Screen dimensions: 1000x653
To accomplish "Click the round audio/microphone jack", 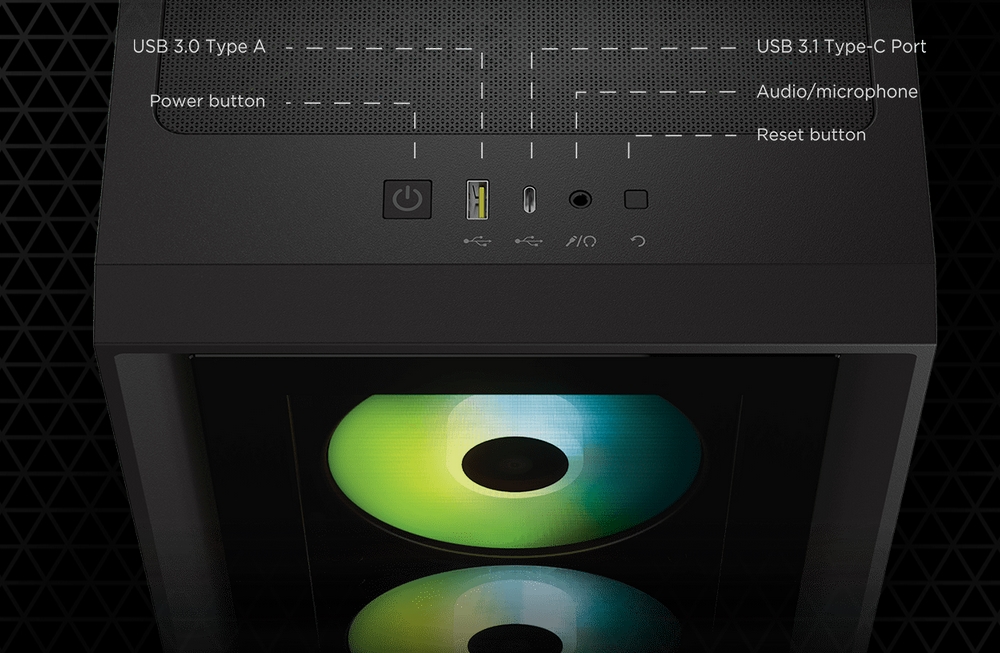I will tap(580, 200).
